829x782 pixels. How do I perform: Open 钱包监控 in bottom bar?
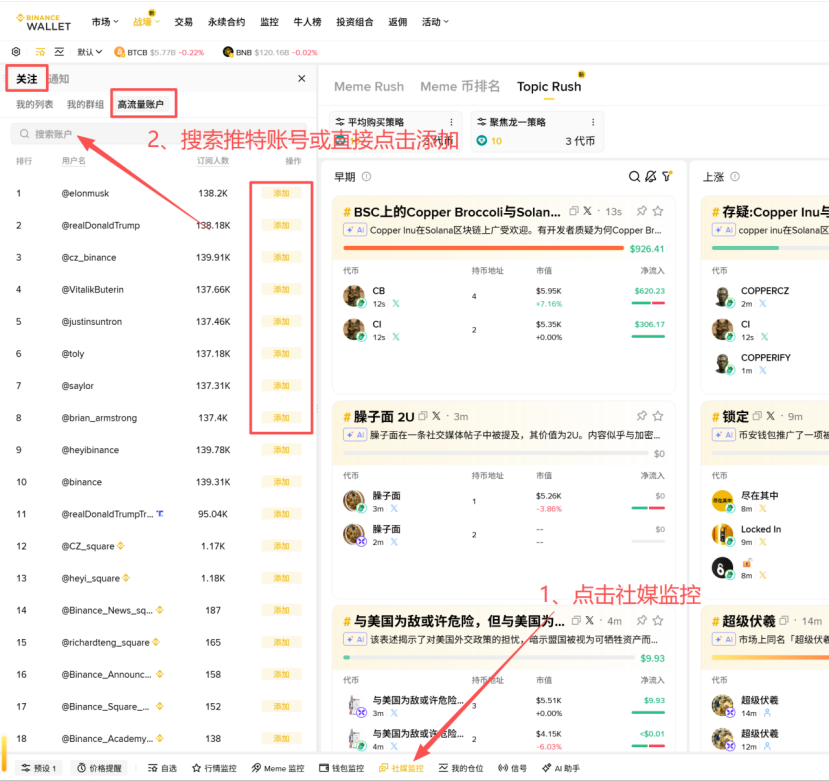click(x=342, y=768)
